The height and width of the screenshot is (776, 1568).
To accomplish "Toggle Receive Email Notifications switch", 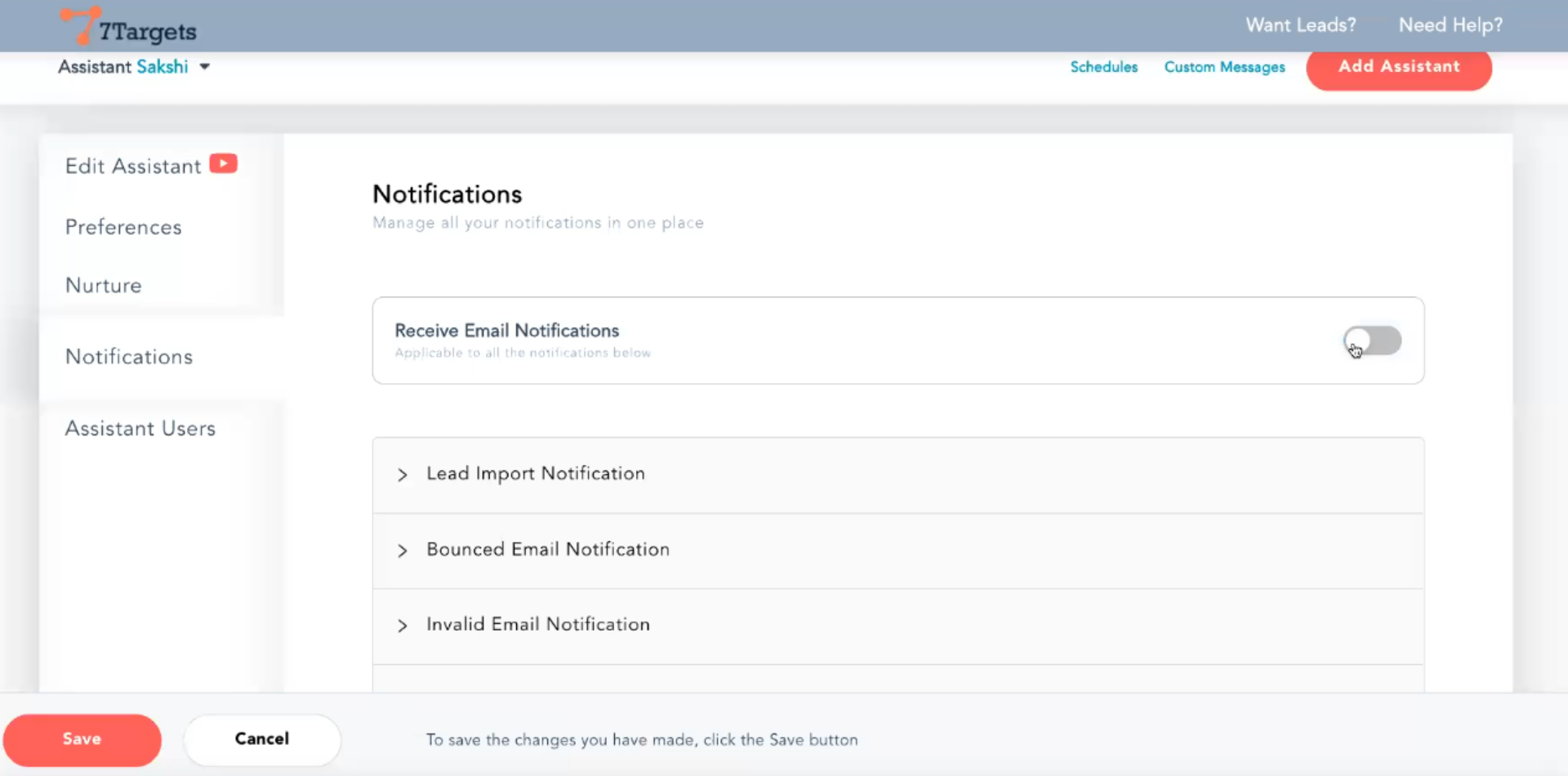I will click(1372, 341).
